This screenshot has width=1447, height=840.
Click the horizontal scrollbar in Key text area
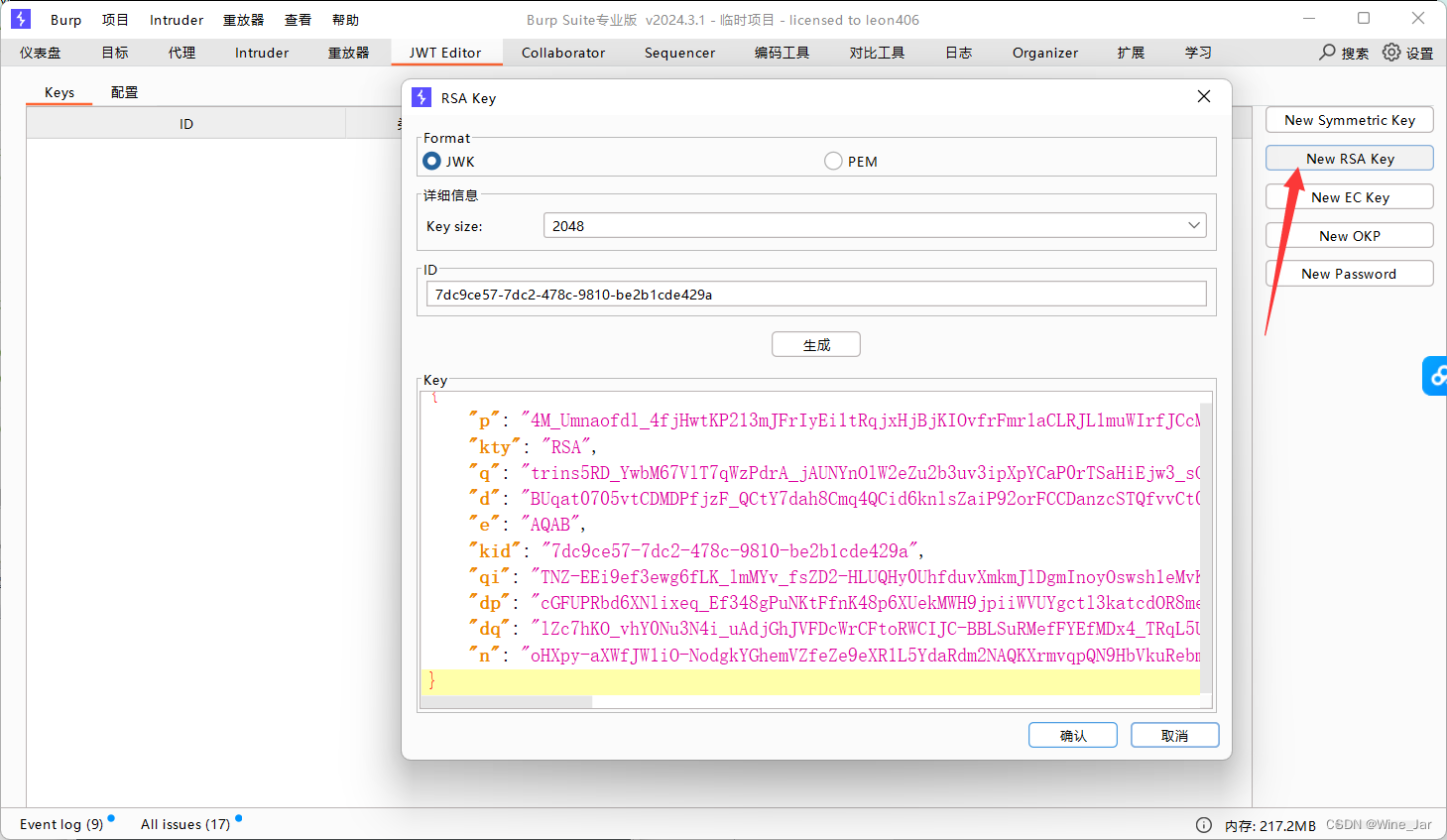click(x=507, y=702)
